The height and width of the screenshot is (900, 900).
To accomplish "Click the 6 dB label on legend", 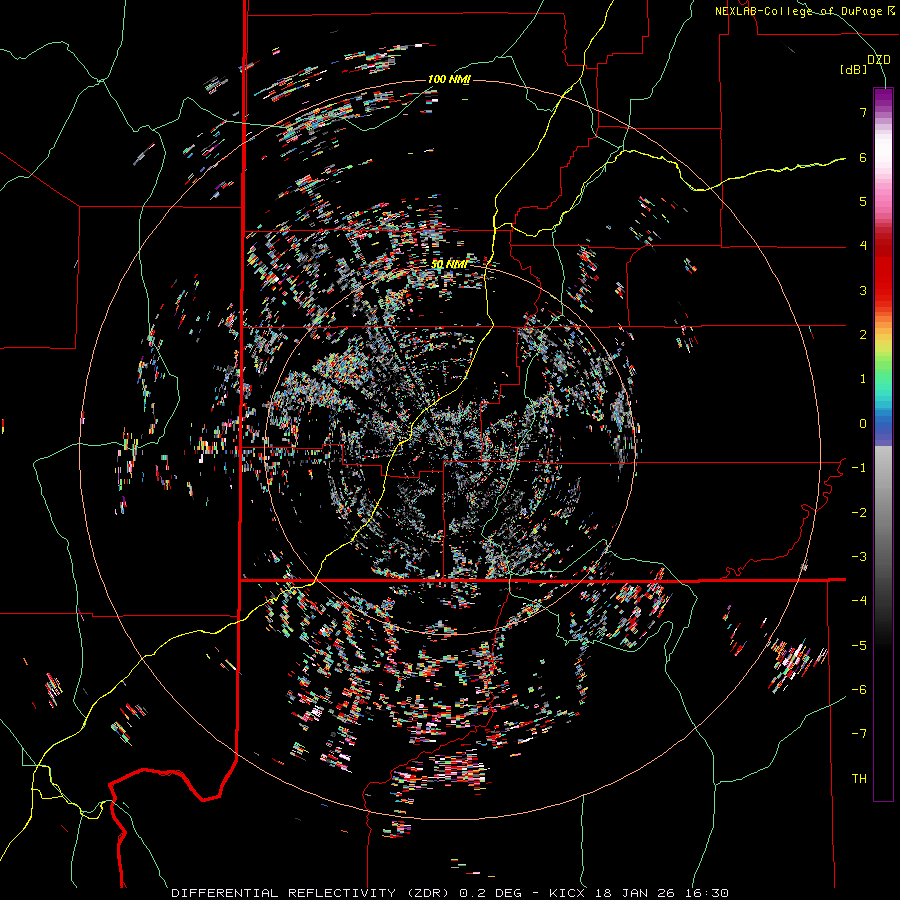I will (x=863, y=157).
